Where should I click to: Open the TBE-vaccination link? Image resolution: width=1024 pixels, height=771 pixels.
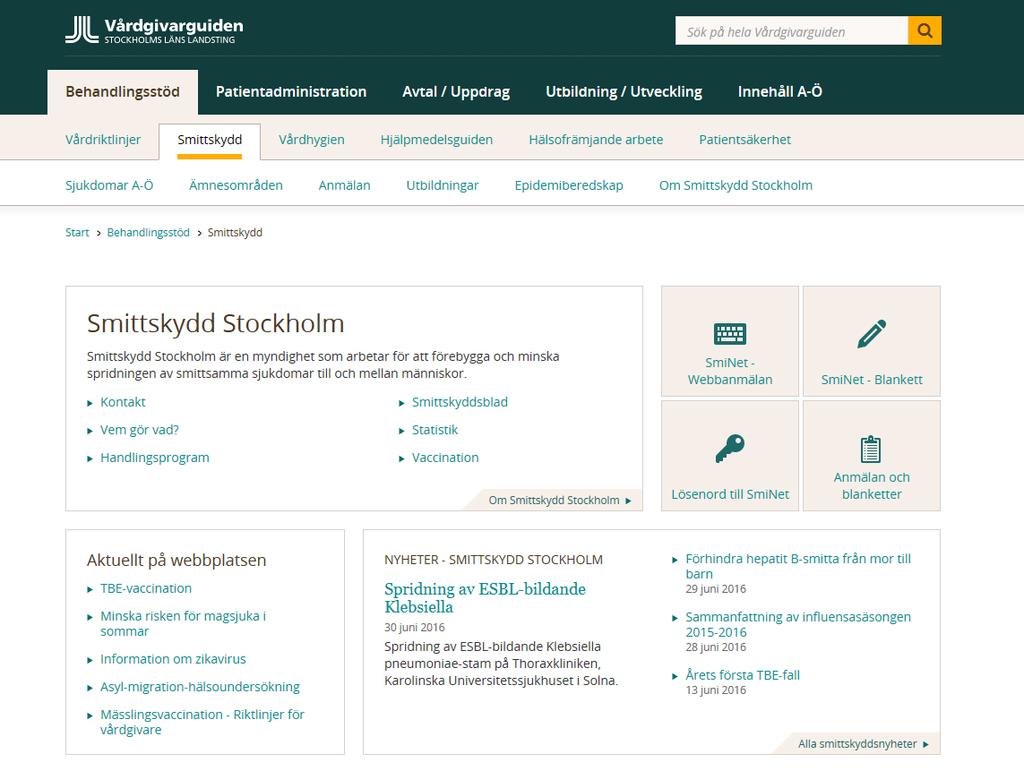click(x=146, y=588)
